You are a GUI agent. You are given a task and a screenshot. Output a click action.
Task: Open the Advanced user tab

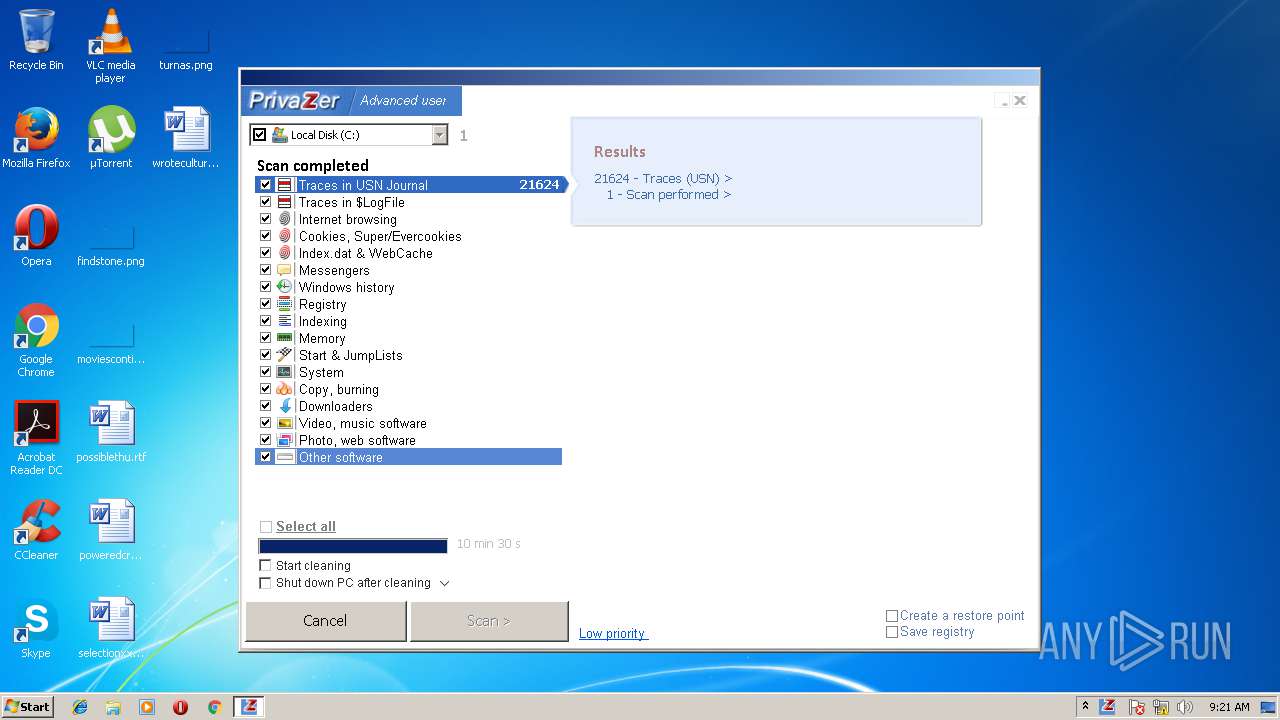pos(404,101)
